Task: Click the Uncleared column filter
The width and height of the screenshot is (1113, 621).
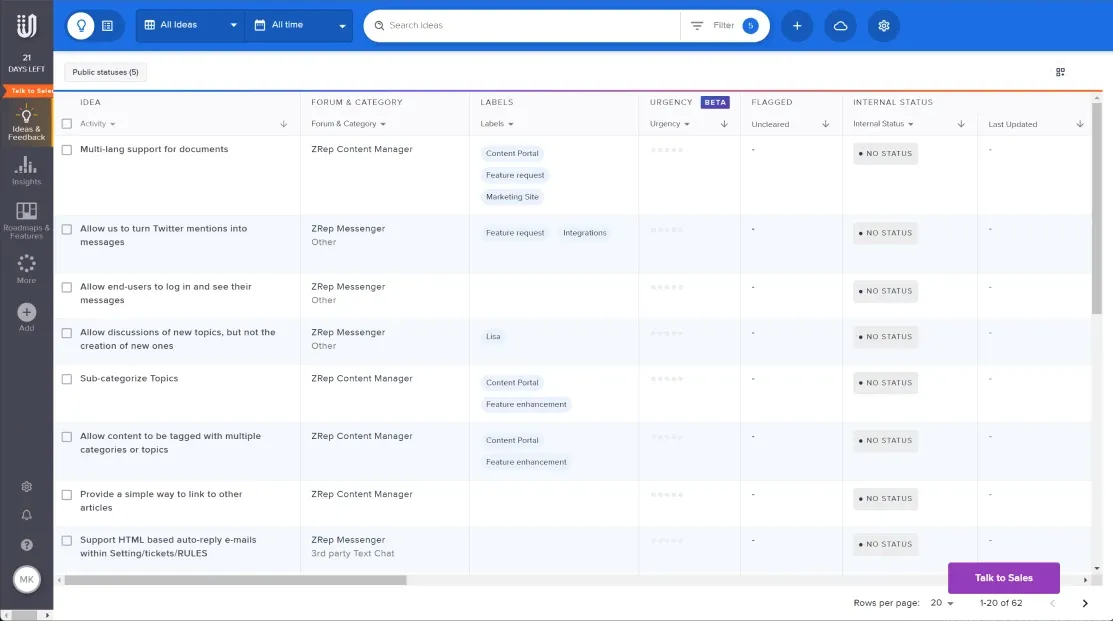Action: [770, 124]
